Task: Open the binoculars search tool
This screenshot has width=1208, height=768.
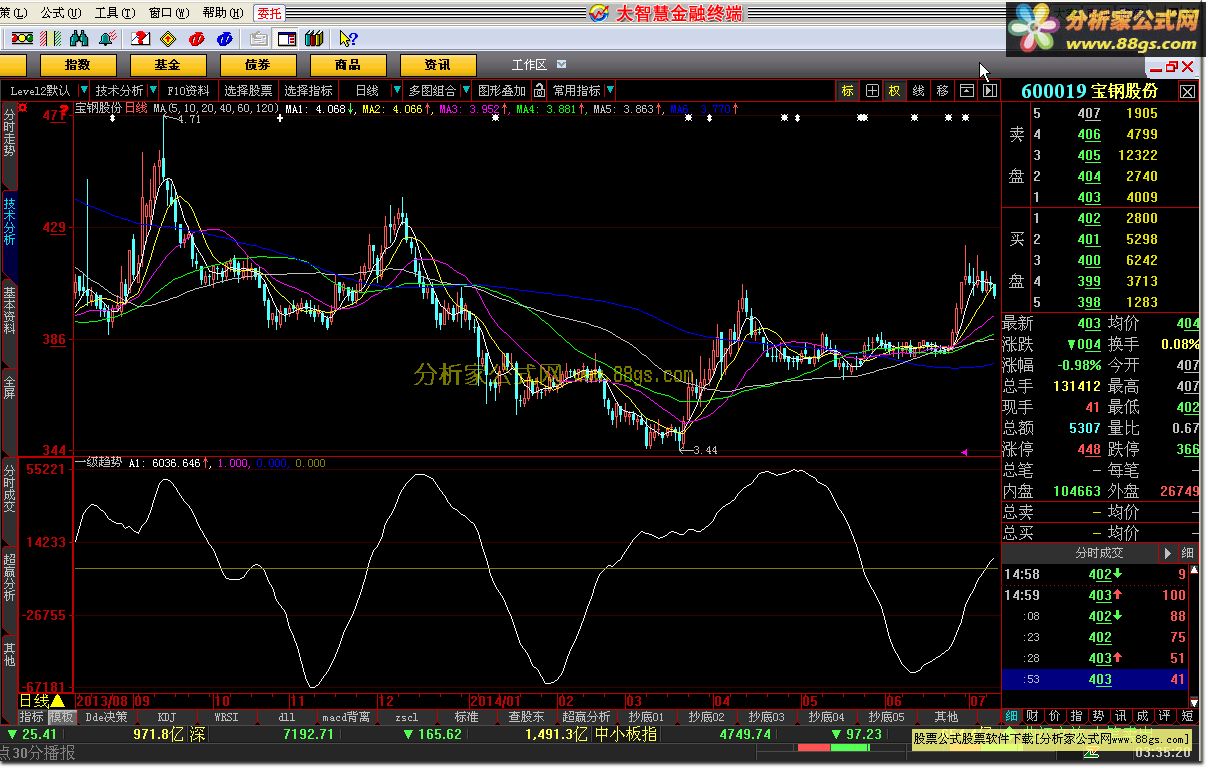Action: coord(79,38)
